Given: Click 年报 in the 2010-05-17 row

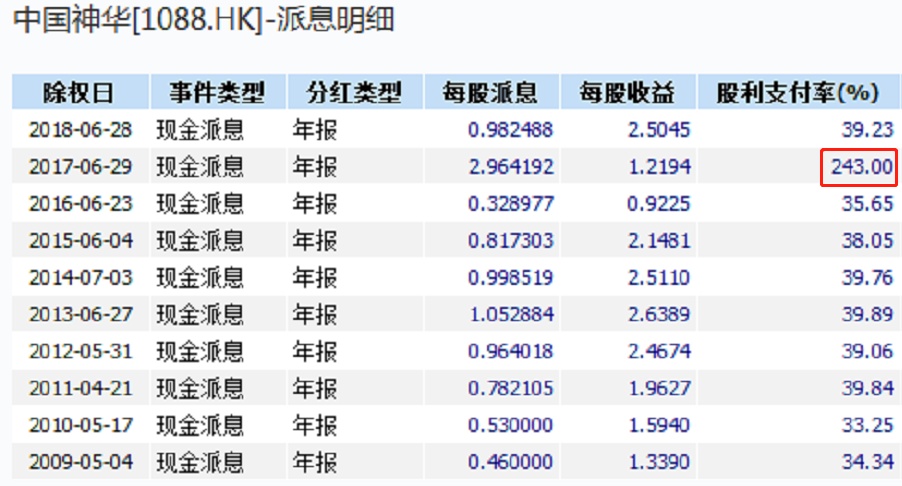Looking at the screenshot, I should pyautogui.click(x=315, y=424).
